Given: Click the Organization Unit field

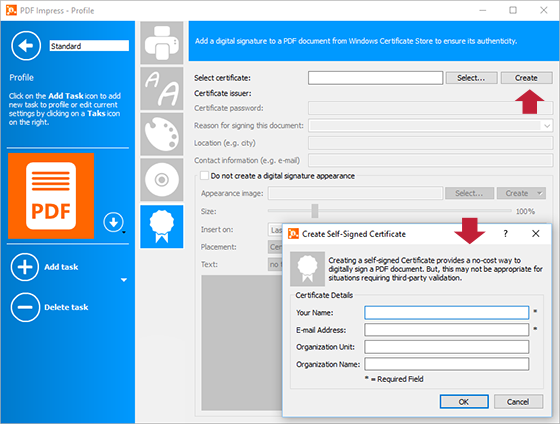Looking at the screenshot, I should 446,347.
